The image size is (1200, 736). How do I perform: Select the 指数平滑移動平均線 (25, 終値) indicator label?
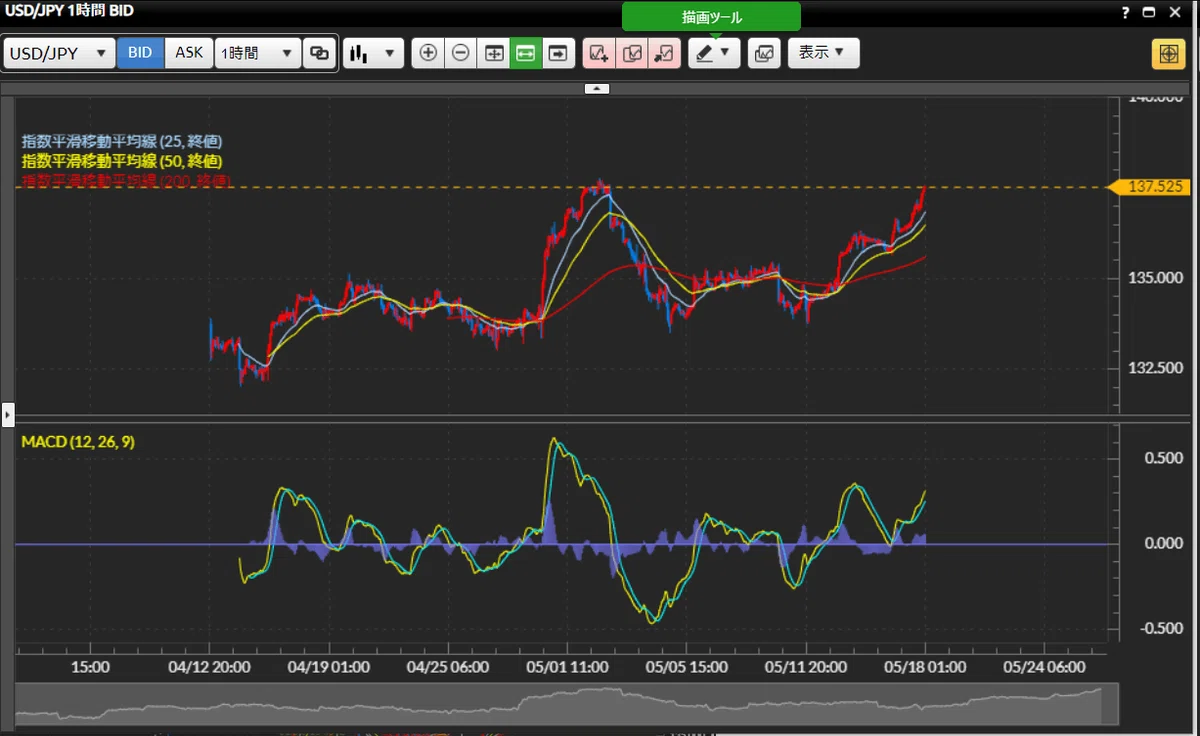point(122,142)
